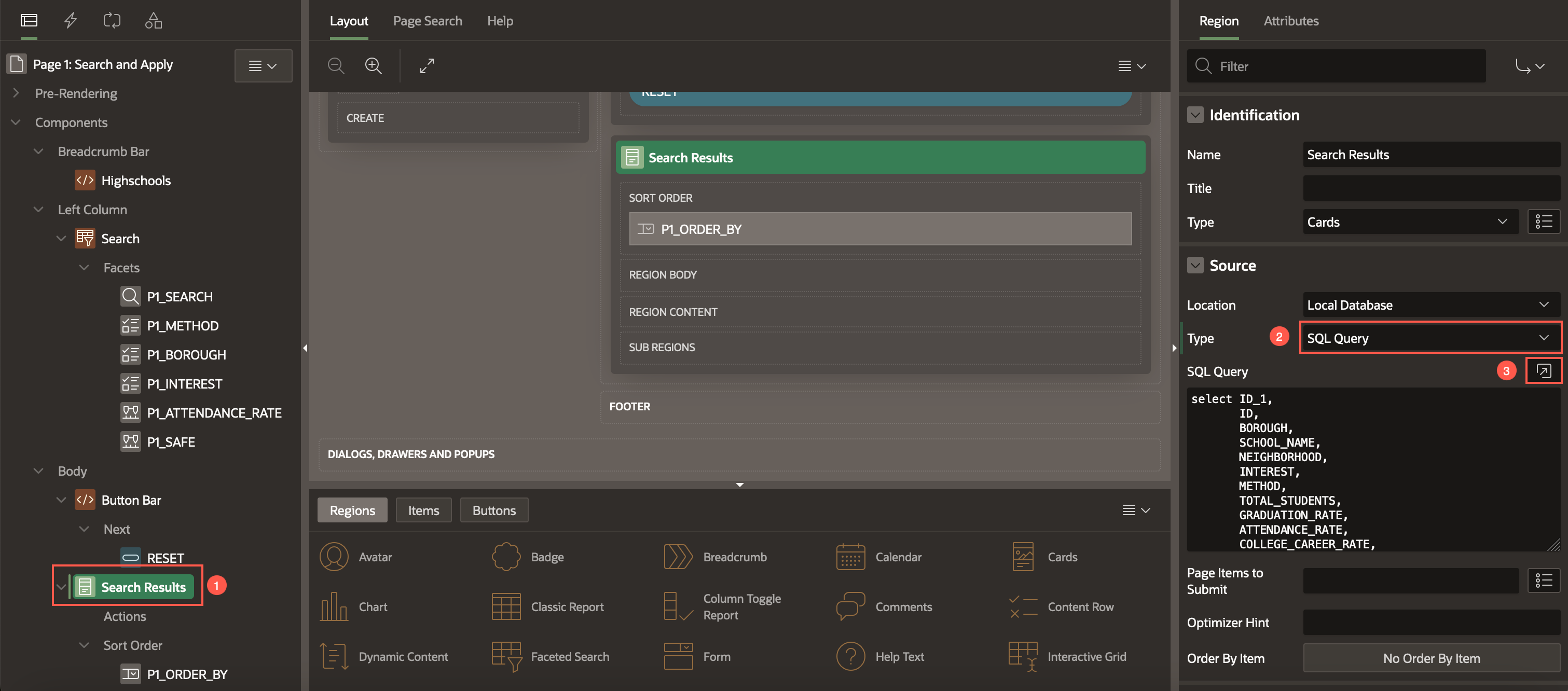Collapse the Left Column node
This screenshot has width=1568, height=691.
[x=38, y=210]
